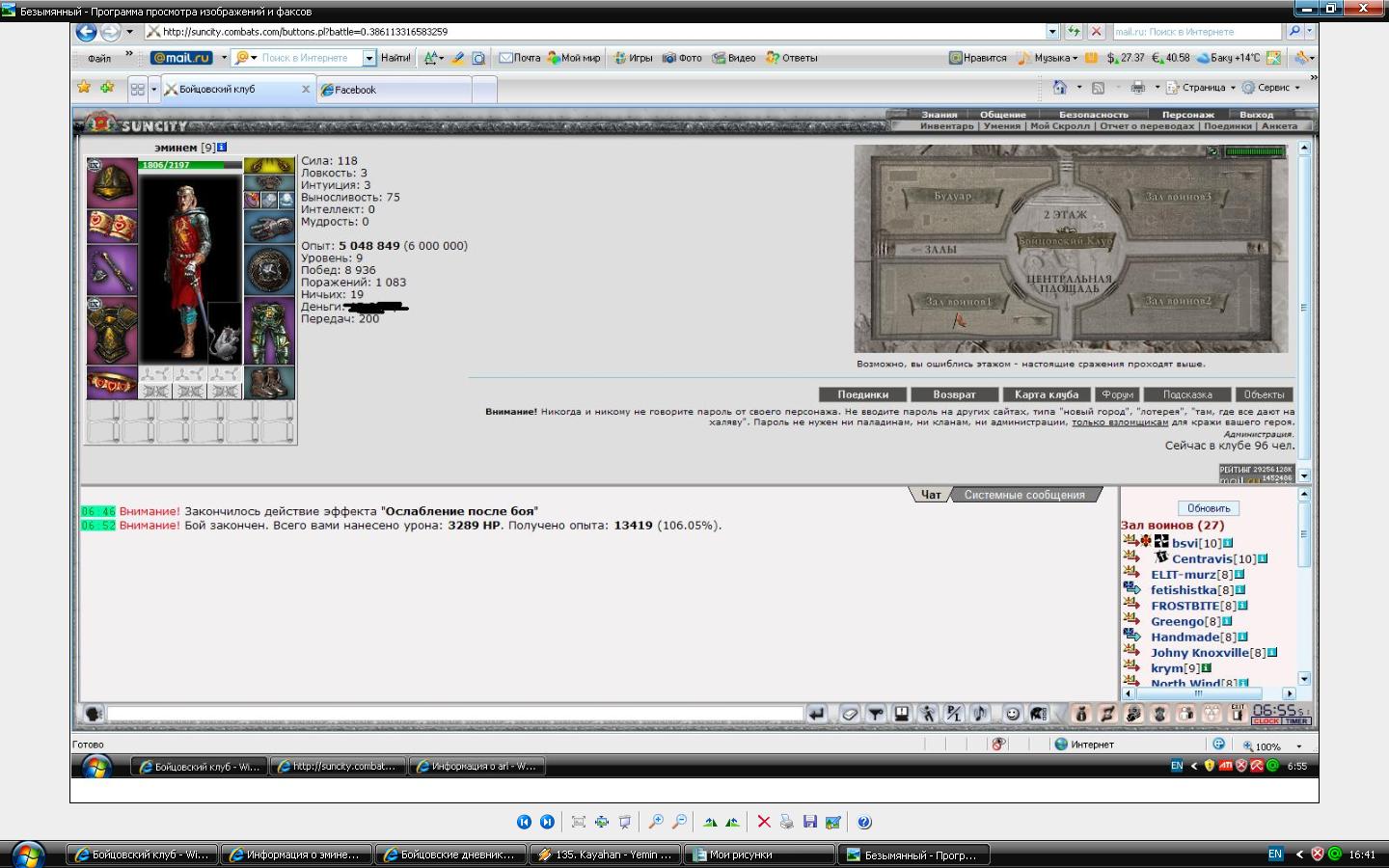
Task: Click the metal gauntlets equipment slot
Action: click(x=269, y=228)
